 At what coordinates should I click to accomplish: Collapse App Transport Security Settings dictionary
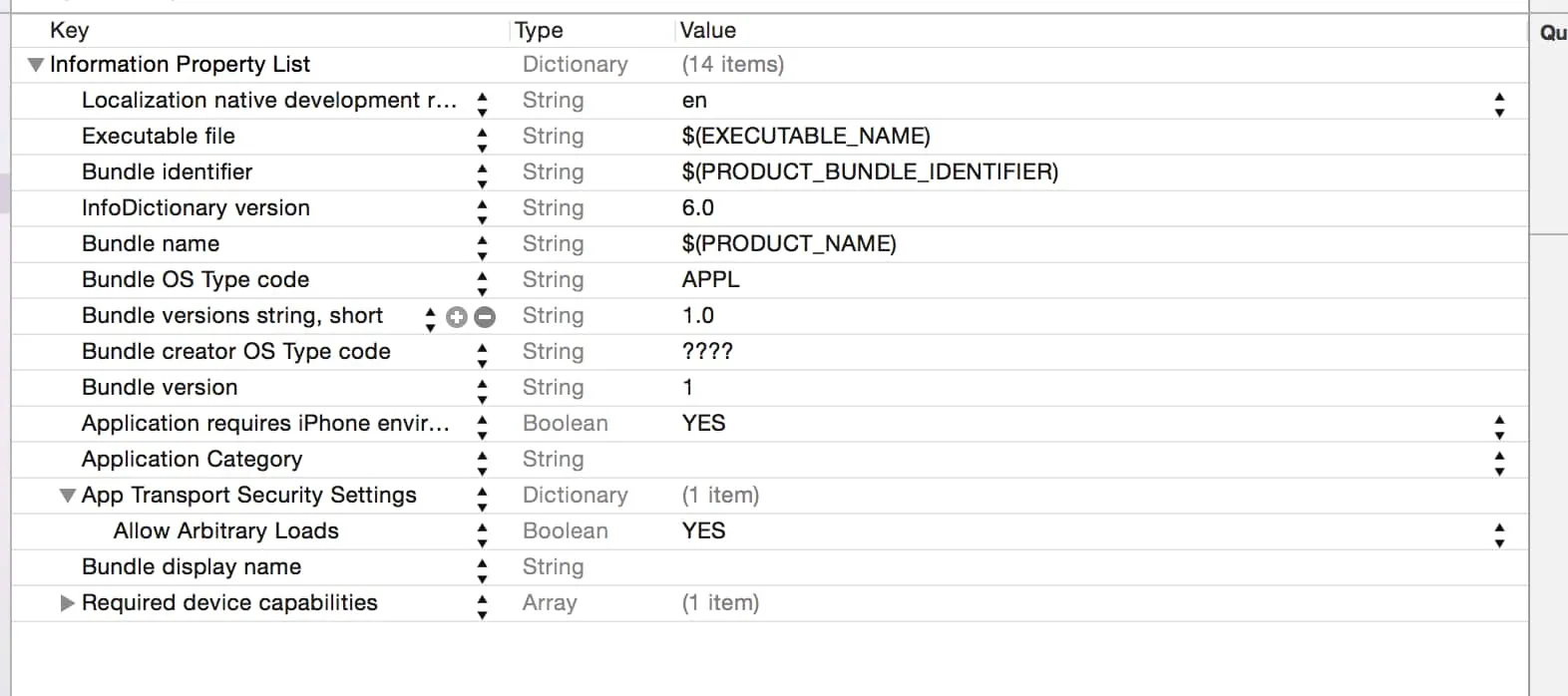point(68,496)
